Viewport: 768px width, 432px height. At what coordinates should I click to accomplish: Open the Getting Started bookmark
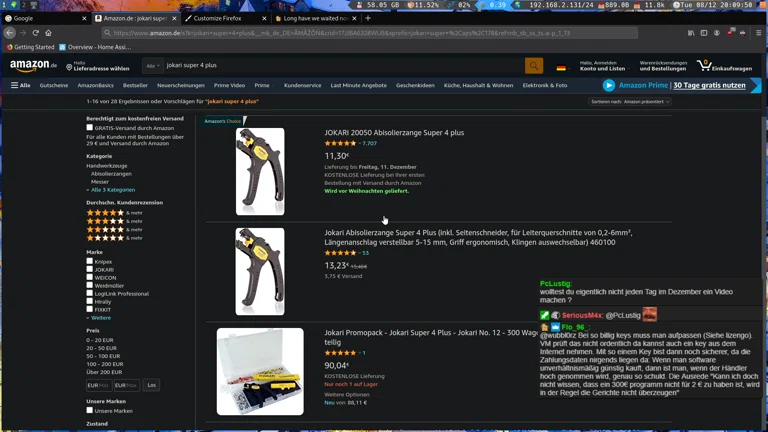click(x=30, y=47)
